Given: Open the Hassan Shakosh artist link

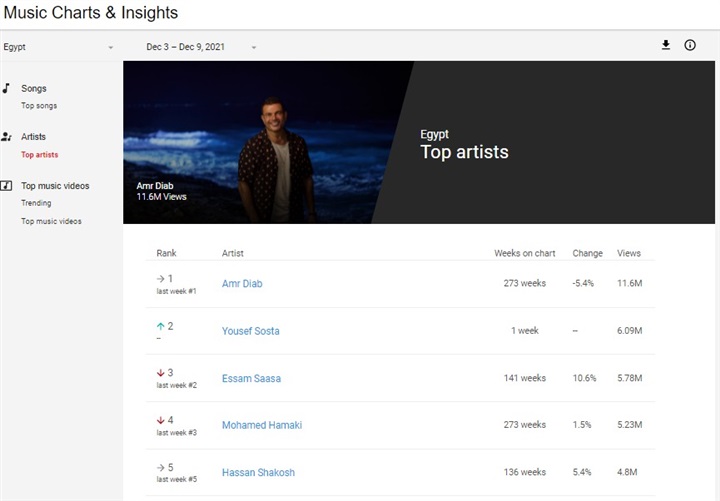Looking at the screenshot, I should click(258, 473).
